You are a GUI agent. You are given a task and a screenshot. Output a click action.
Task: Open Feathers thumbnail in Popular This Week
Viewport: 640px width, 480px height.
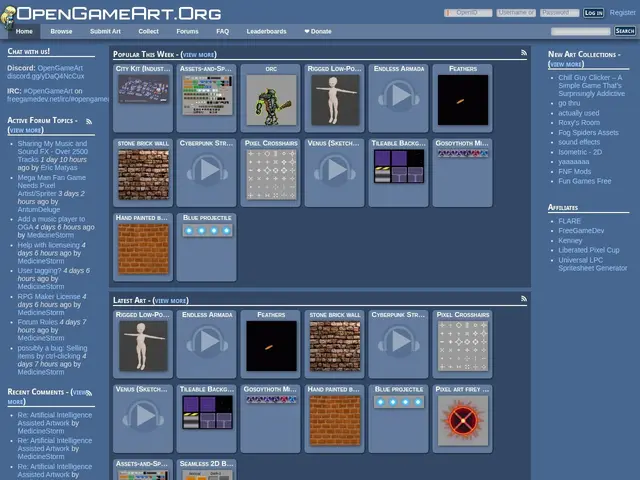tap(463, 100)
